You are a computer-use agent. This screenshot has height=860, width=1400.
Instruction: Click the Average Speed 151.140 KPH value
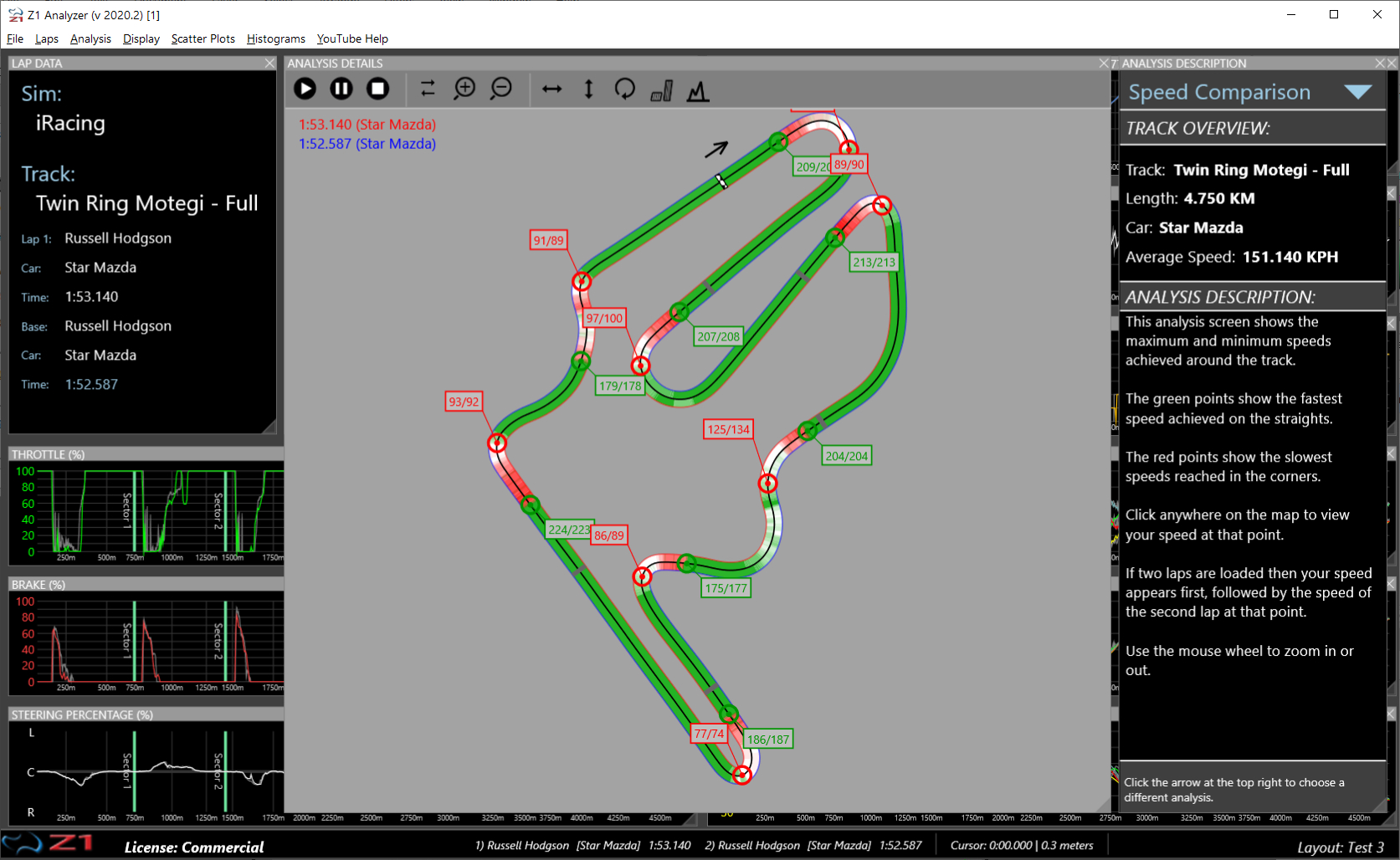pyautogui.click(x=1290, y=257)
